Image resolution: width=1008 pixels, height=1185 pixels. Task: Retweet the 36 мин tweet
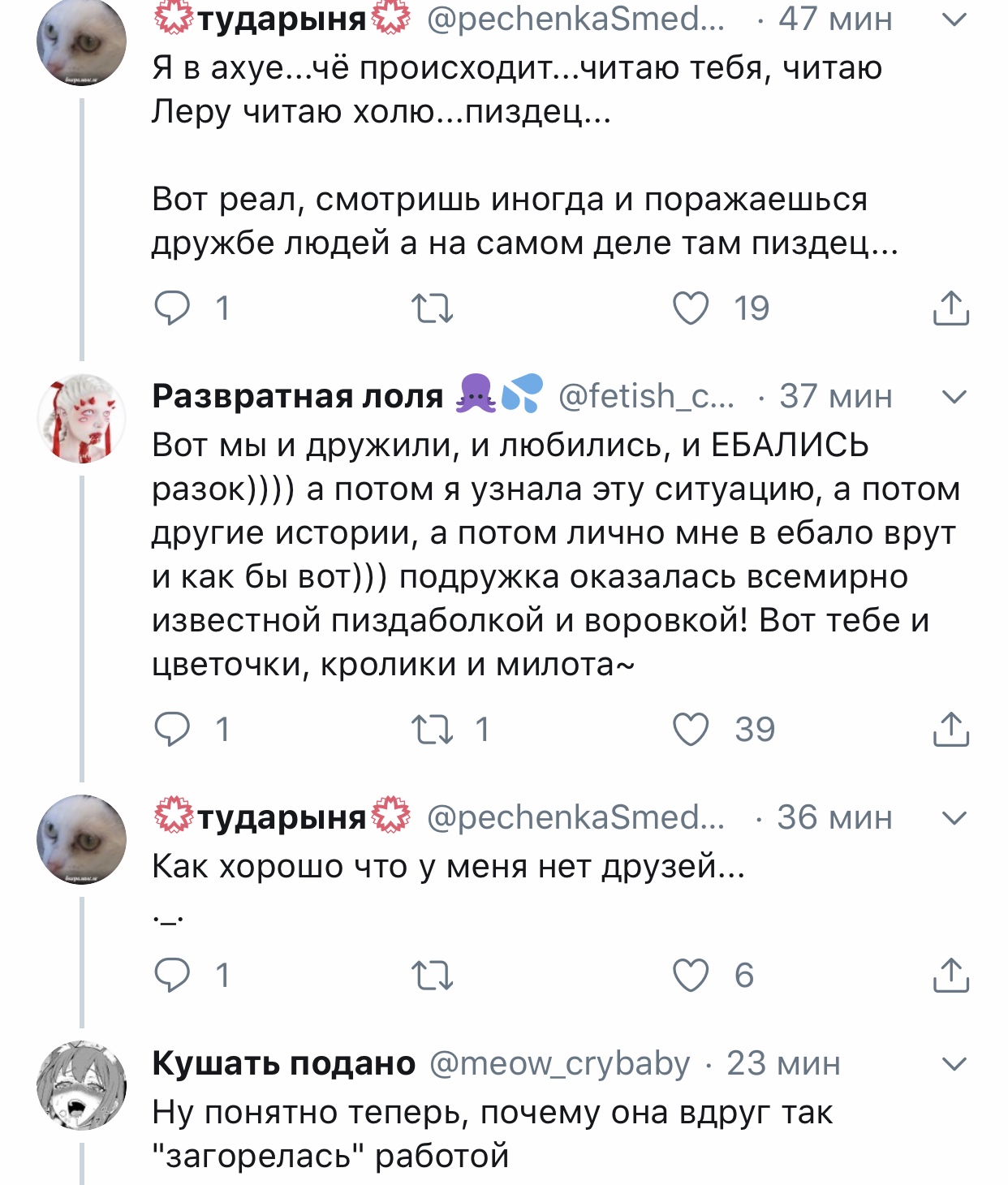click(432, 975)
